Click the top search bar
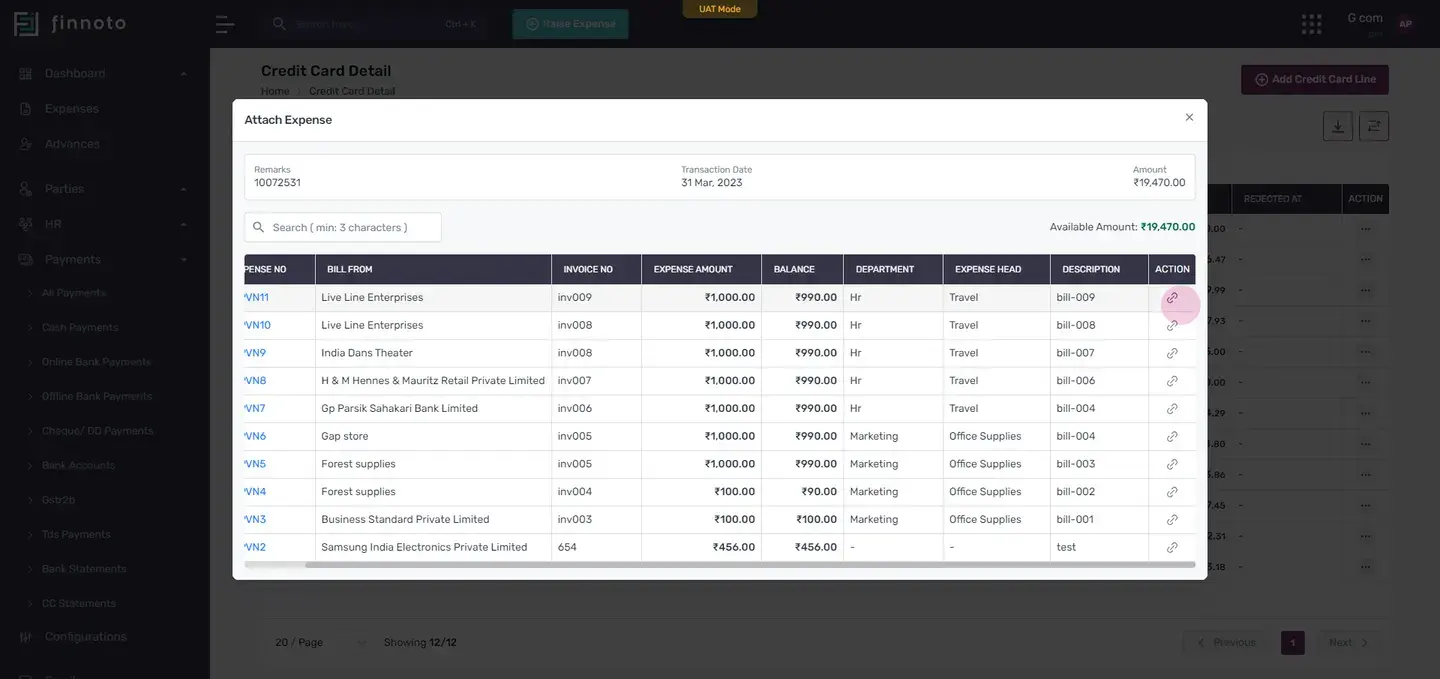The width and height of the screenshot is (1440, 679). pos(374,24)
